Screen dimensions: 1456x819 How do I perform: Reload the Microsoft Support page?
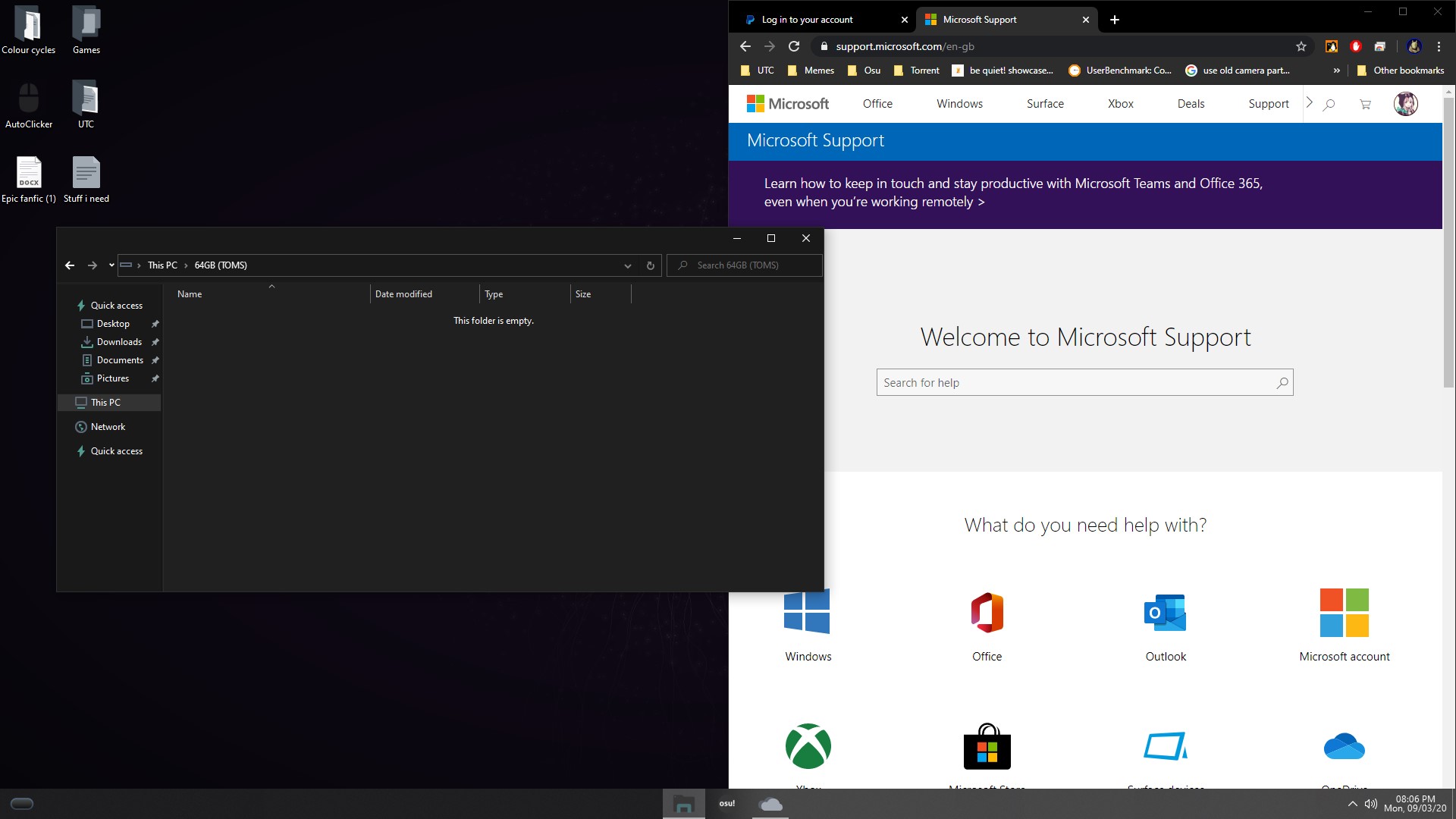[x=794, y=46]
